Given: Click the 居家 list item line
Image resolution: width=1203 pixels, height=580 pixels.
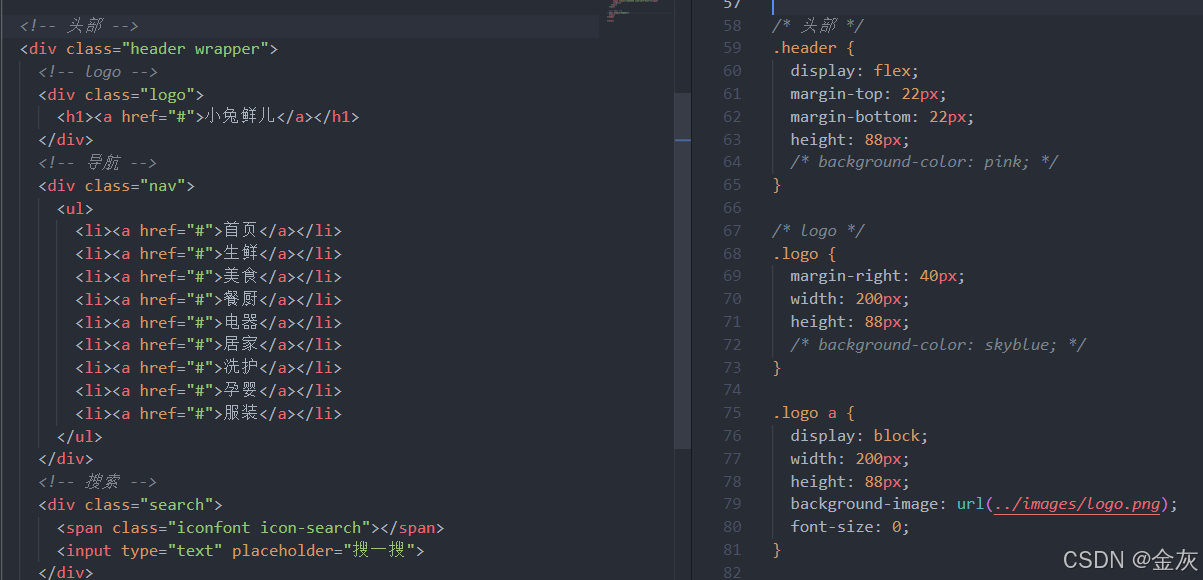Looking at the screenshot, I should tap(208, 345).
